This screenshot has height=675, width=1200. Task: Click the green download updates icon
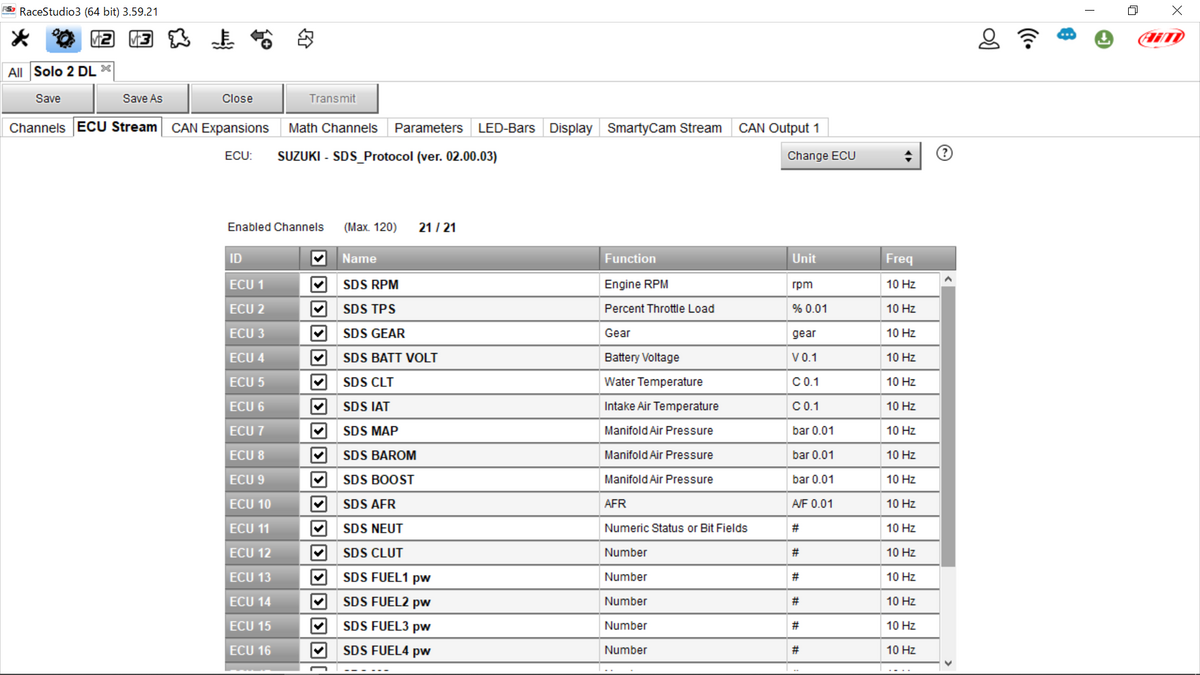[1104, 40]
